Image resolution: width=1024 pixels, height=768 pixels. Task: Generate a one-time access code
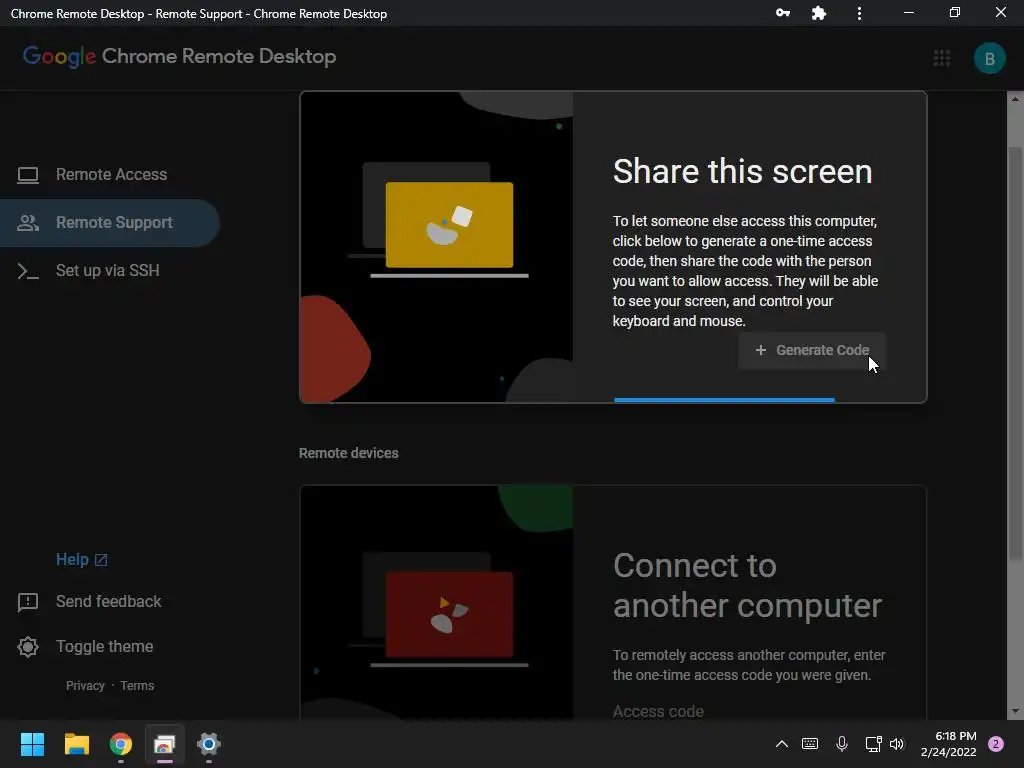pyautogui.click(x=812, y=351)
